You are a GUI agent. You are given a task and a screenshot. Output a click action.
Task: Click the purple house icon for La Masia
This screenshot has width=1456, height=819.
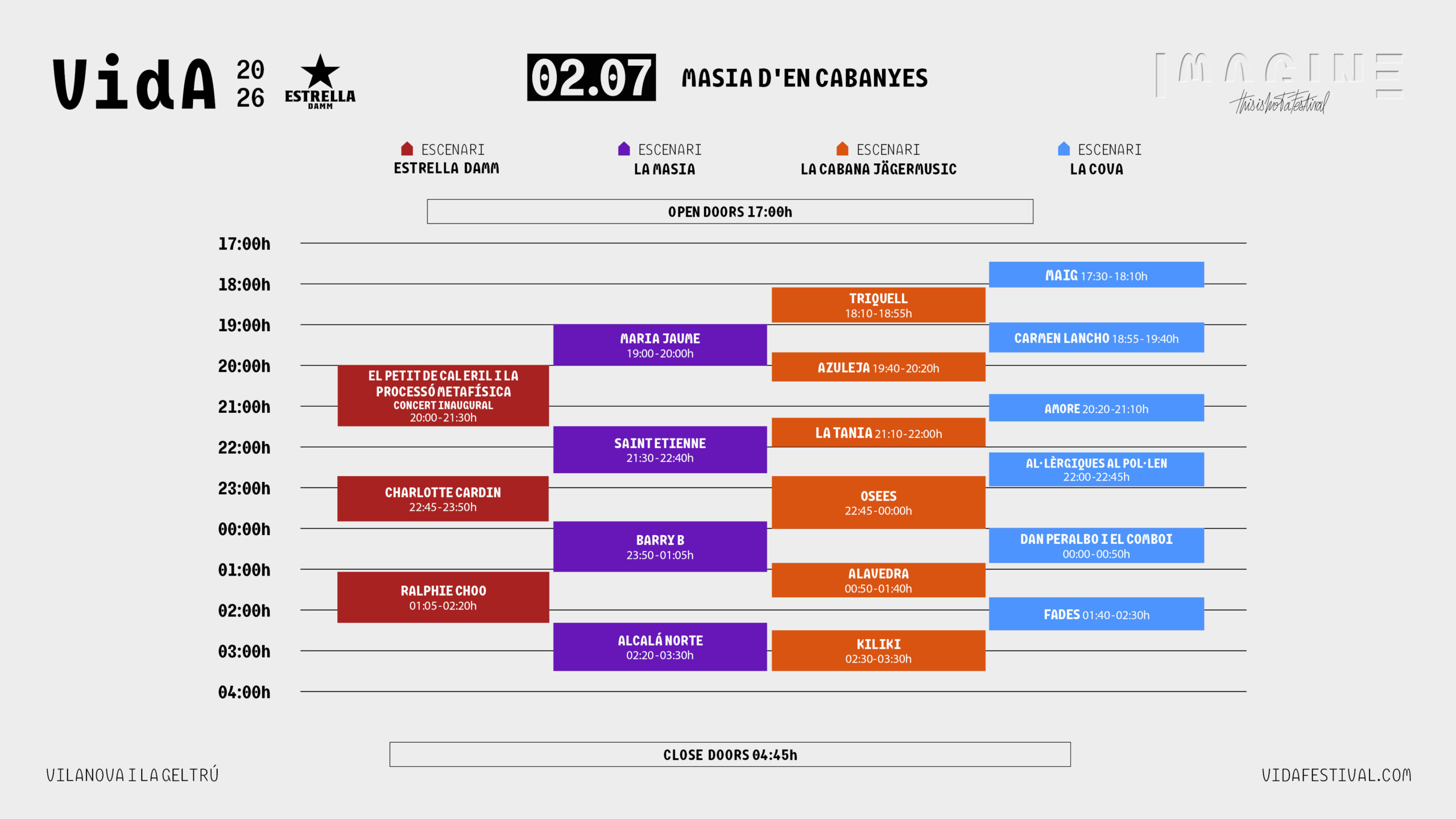pyautogui.click(x=624, y=149)
